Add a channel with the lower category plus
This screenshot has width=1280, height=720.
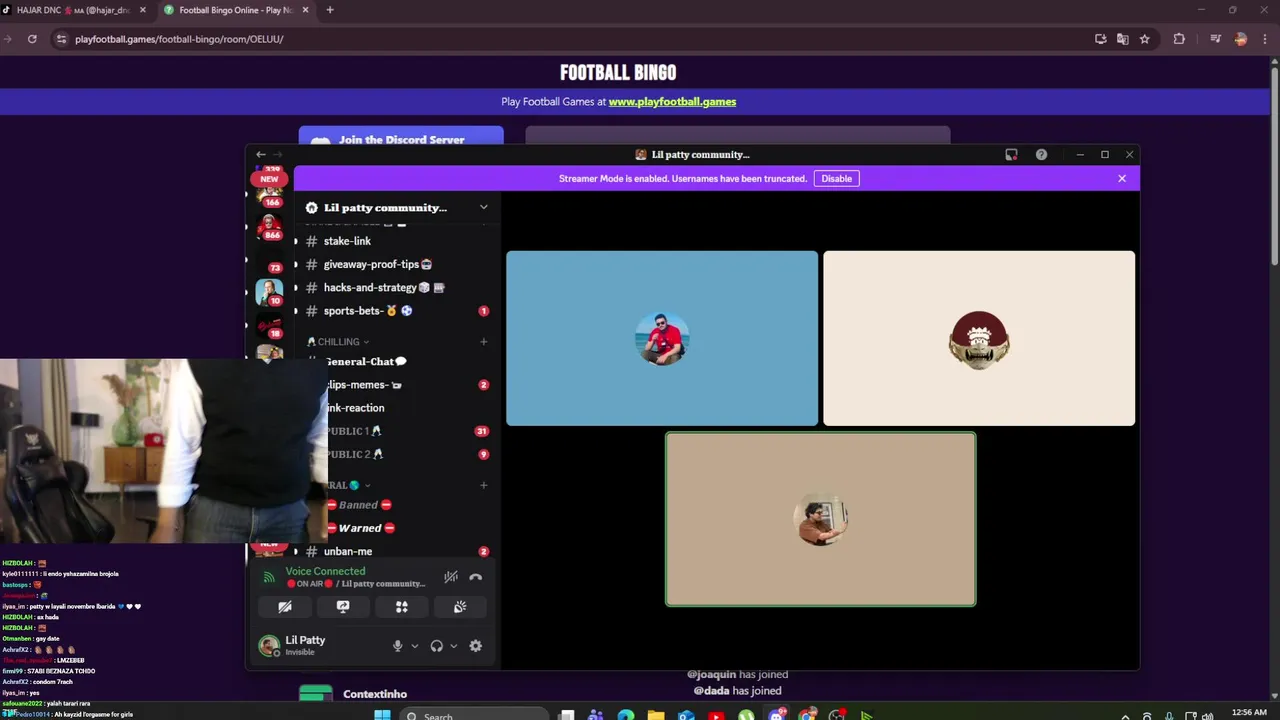(x=483, y=485)
